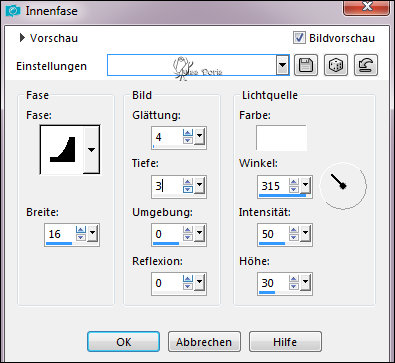Click the Tiefe value field showing 3

[x=167, y=186]
